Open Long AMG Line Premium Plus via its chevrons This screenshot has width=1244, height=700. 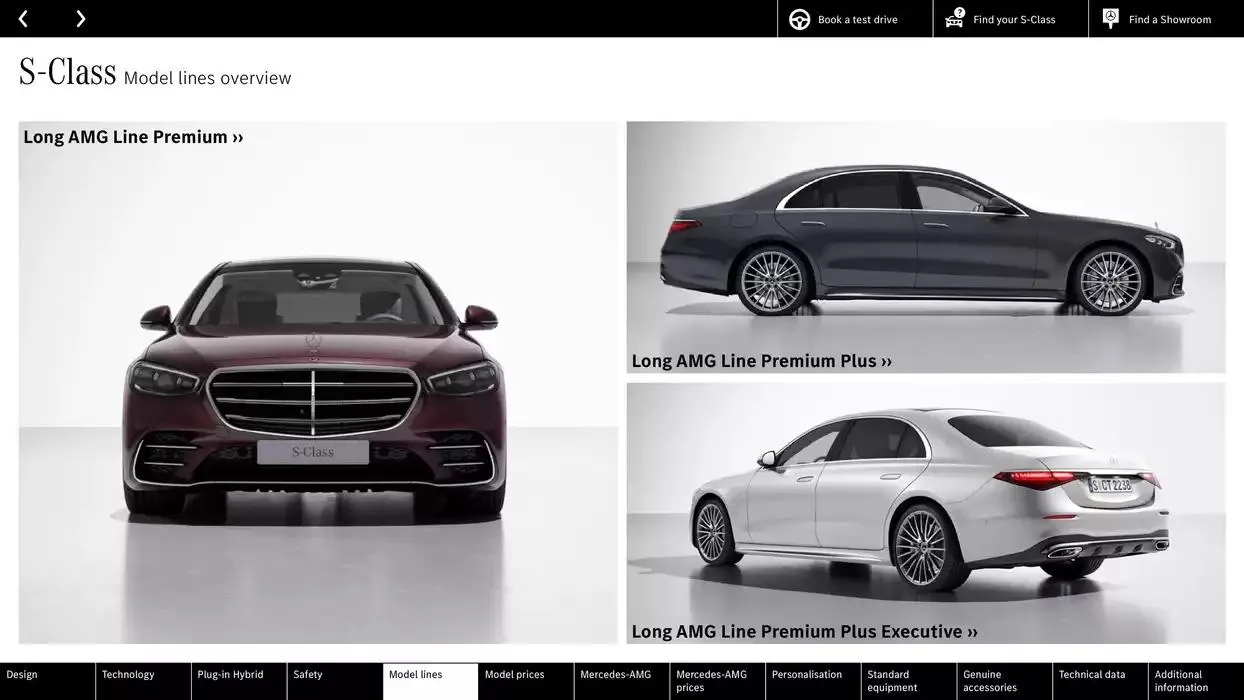884,359
